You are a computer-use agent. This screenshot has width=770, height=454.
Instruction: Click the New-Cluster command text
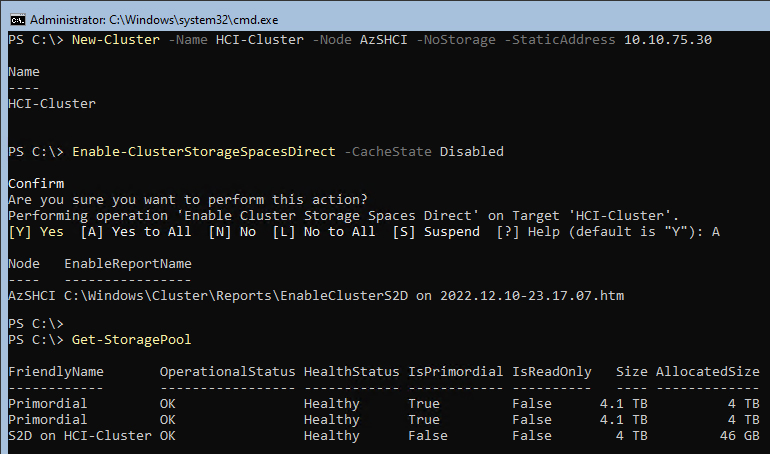[x=116, y=40]
